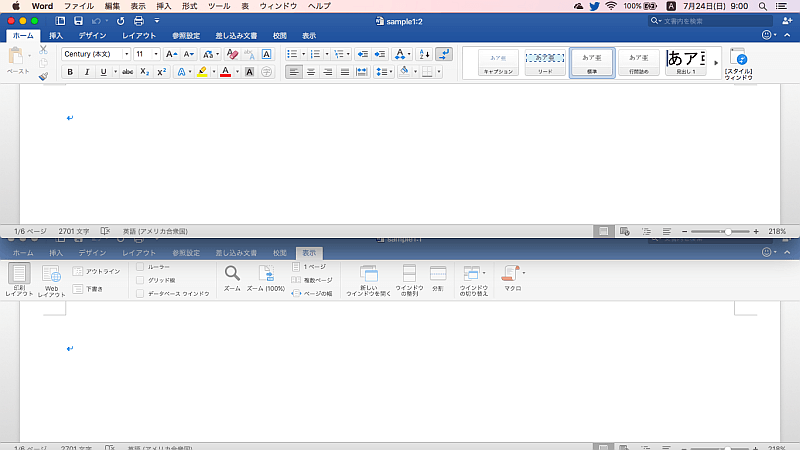This screenshot has width=800, height=450.
Task: Center align text
Action: coord(311,72)
